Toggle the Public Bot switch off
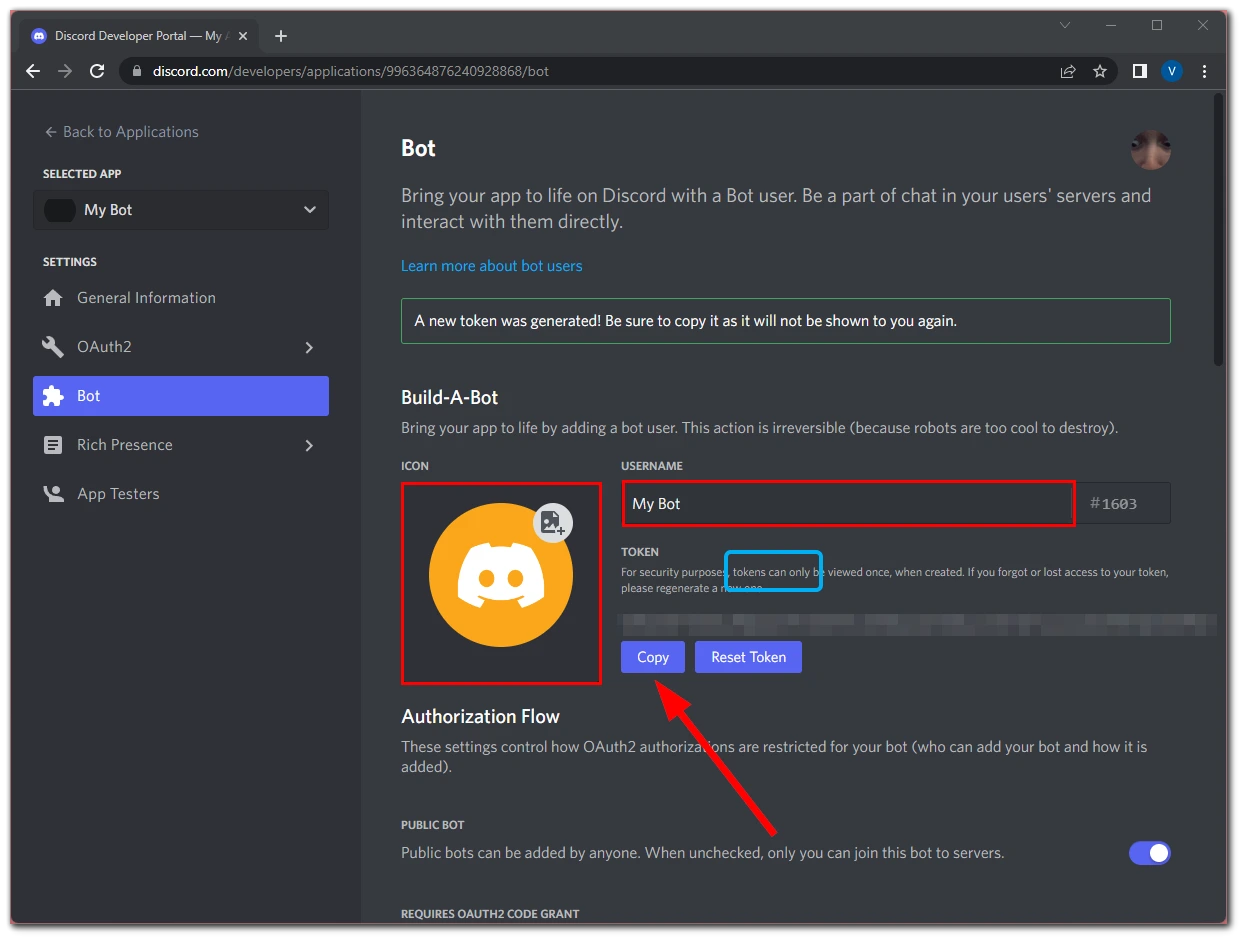The image size is (1245, 942). 1150,853
